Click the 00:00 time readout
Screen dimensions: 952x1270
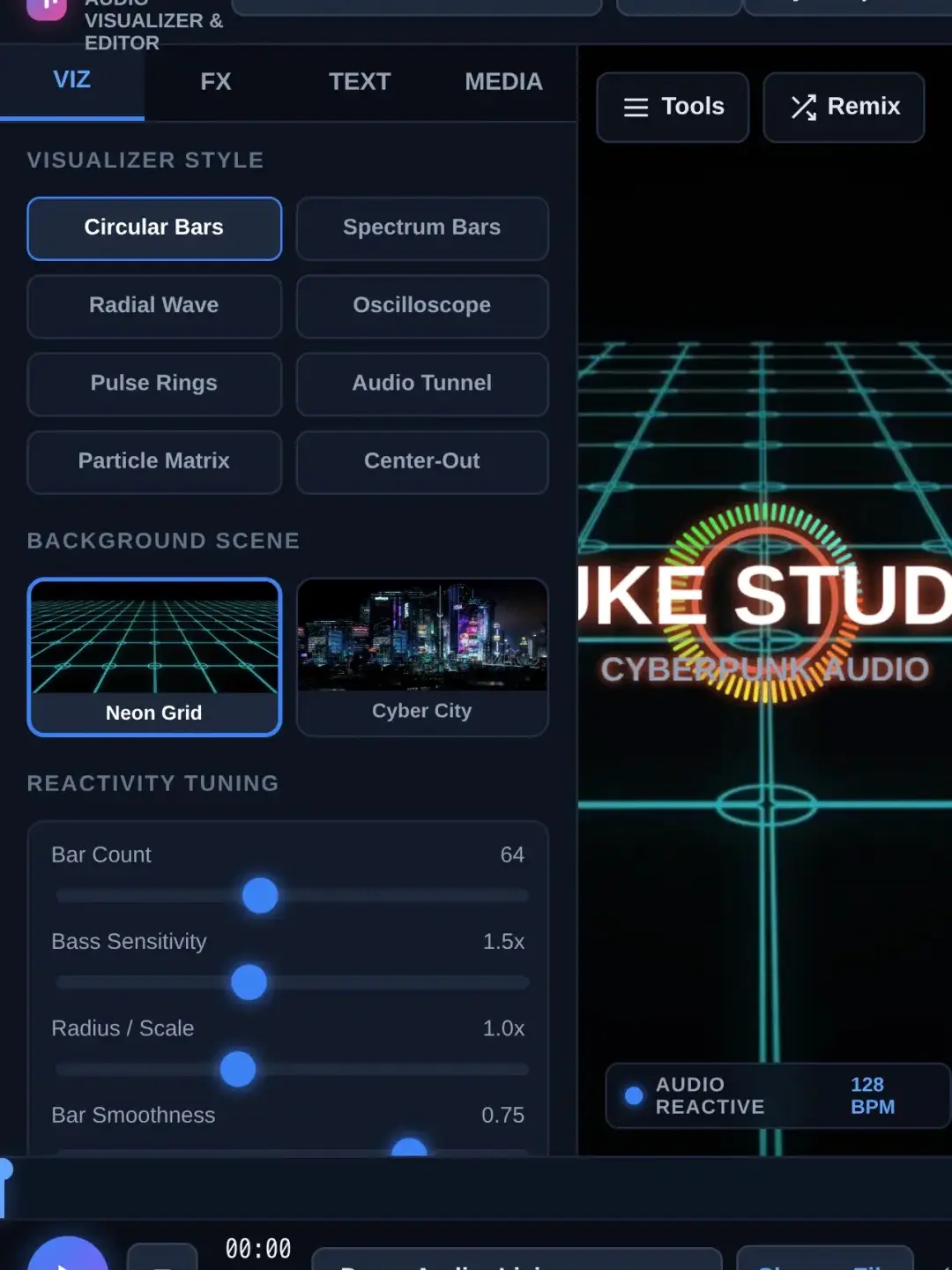click(258, 1249)
